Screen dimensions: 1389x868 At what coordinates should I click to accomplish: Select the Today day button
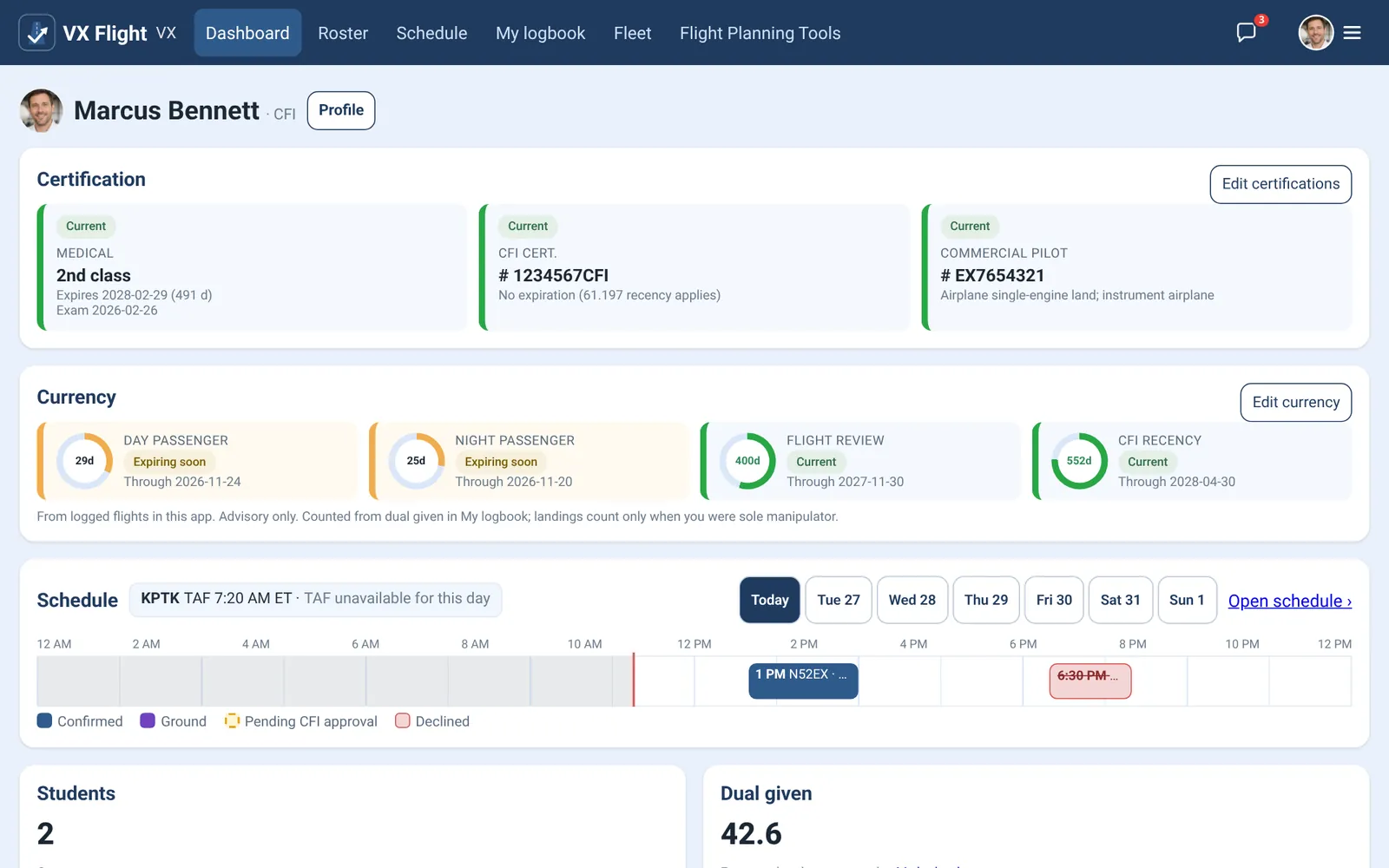770,600
